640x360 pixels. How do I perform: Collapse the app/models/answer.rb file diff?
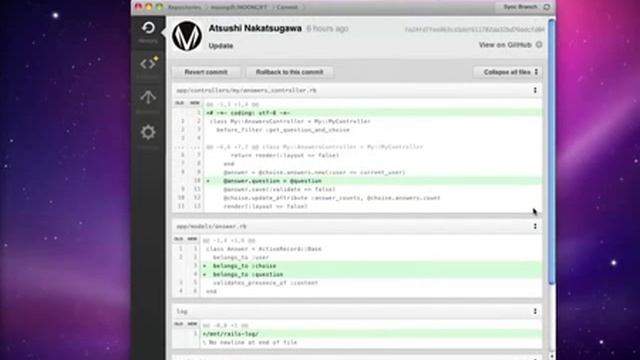tap(535, 226)
